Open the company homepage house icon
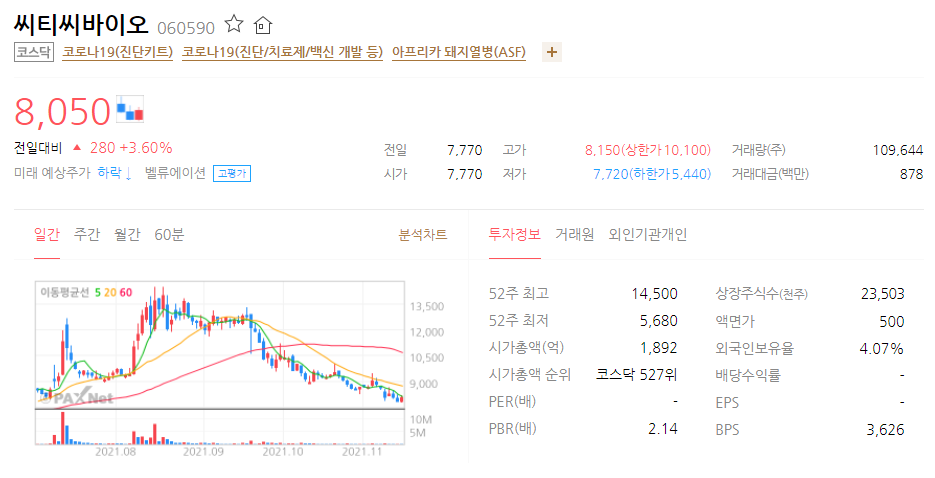 (262, 25)
